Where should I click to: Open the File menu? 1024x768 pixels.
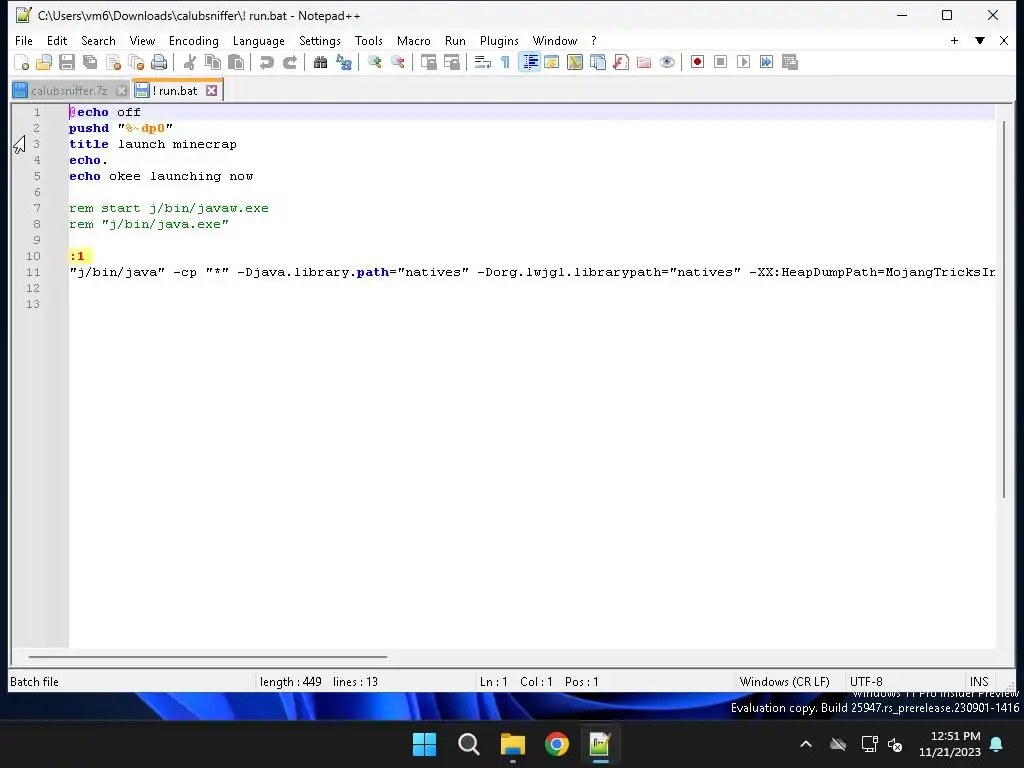pos(24,40)
